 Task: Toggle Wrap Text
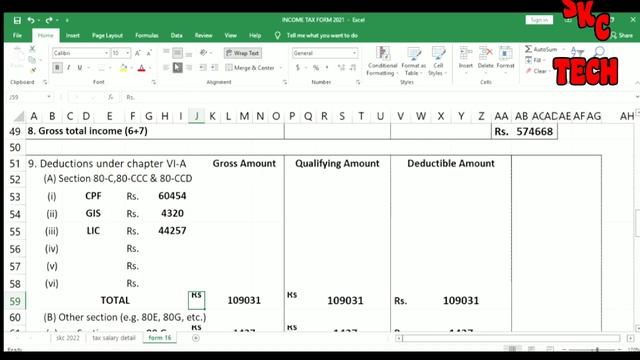tap(243, 53)
